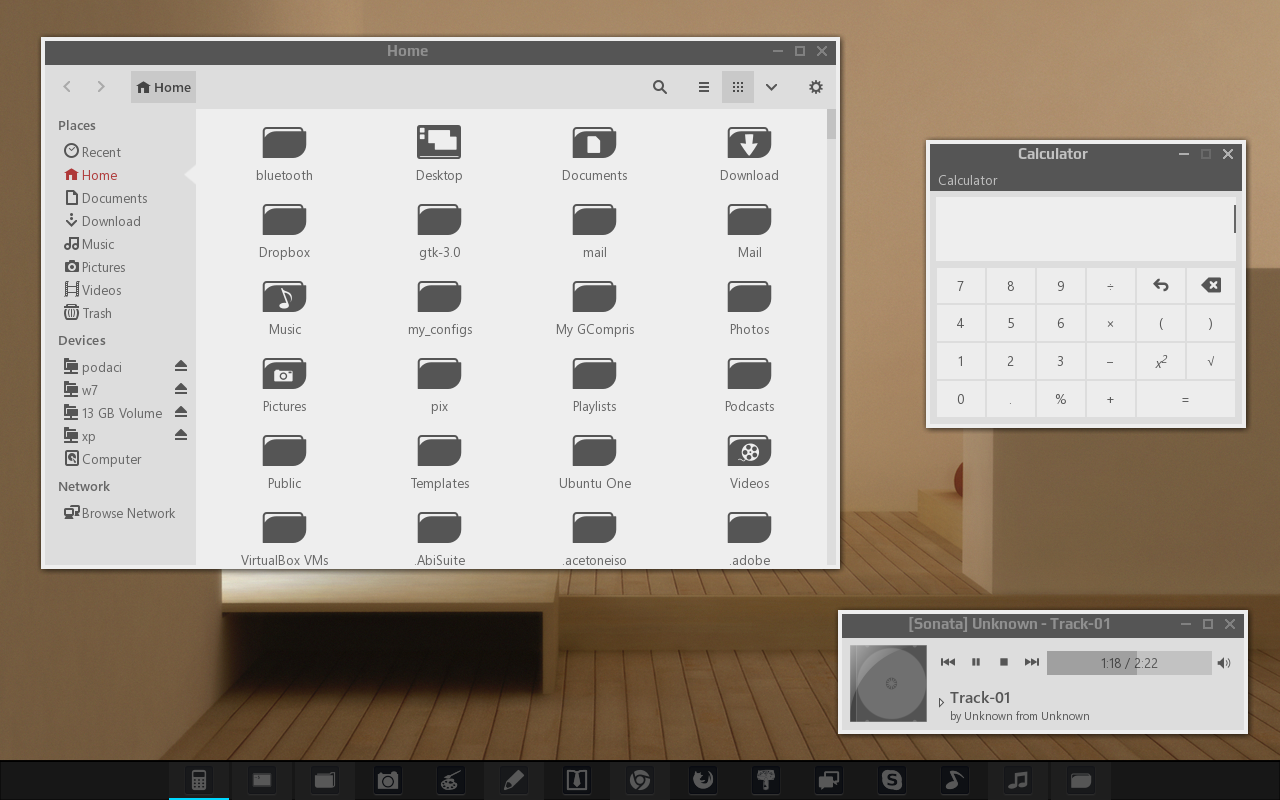Open Skype from taskbar
Screen dimensions: 1280x800
click(x=892, y=780)
